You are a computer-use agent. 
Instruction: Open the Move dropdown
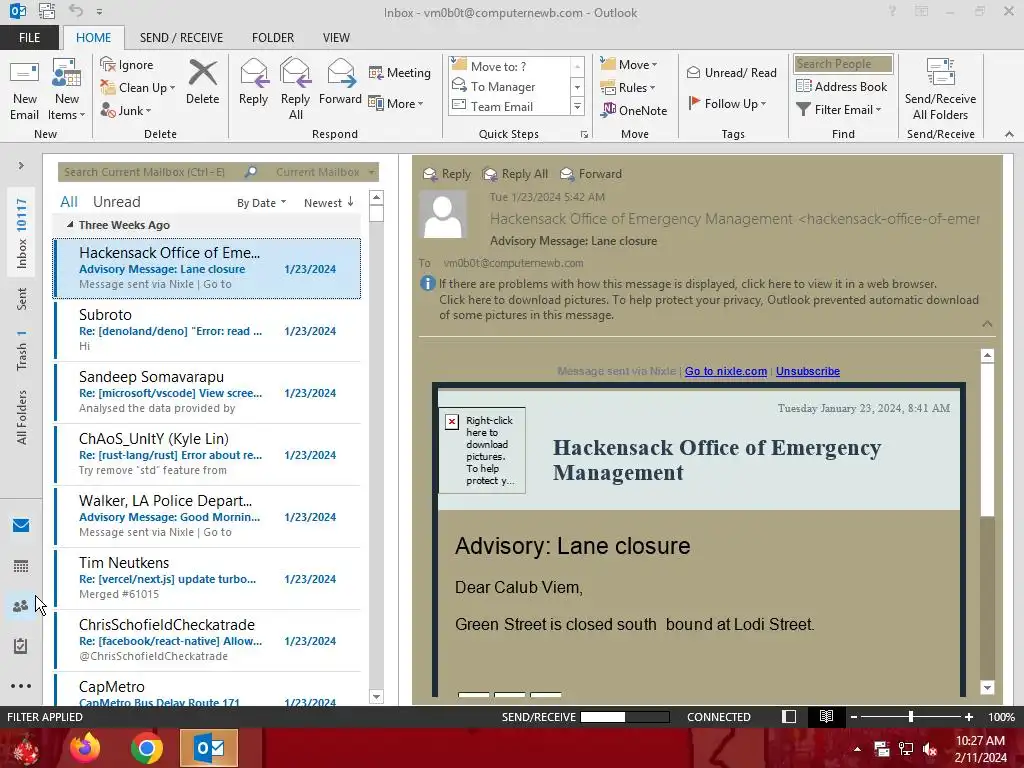pos(629,64)
